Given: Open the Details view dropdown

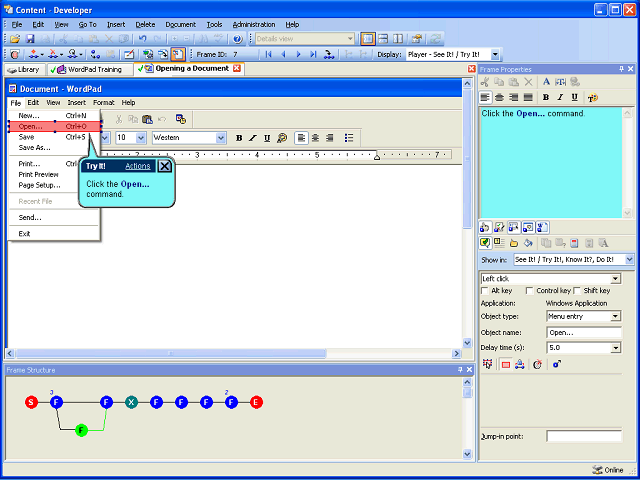Looking at the screenshot, I should coord(350,39).
